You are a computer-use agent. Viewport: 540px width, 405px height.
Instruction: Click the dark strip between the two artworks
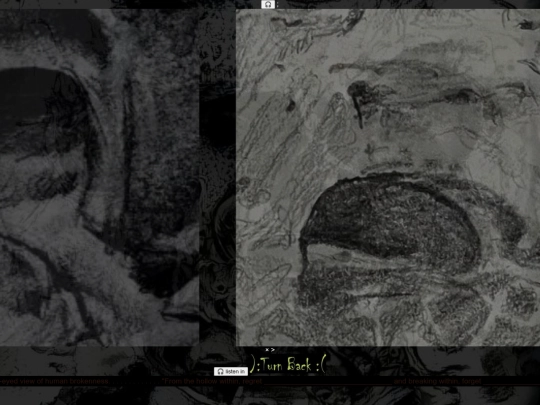[217, 177]
